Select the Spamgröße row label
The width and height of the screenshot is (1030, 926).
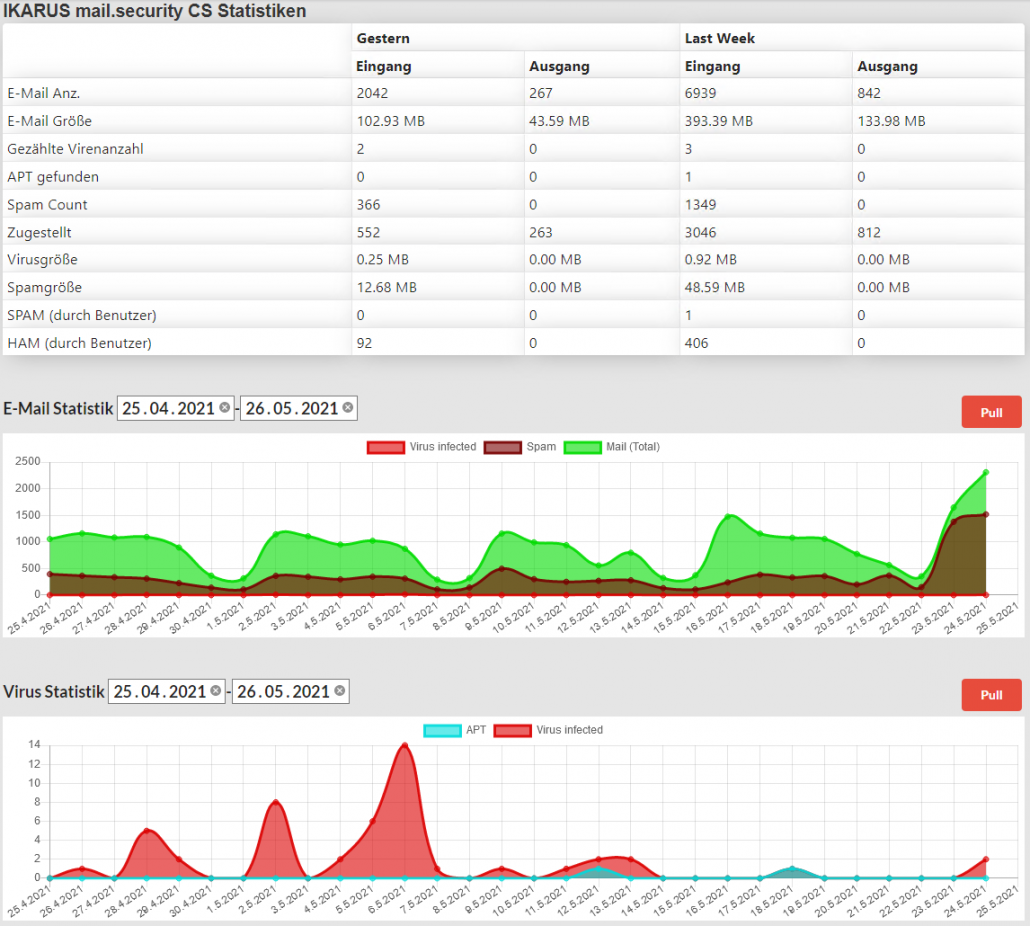(45, 288)
